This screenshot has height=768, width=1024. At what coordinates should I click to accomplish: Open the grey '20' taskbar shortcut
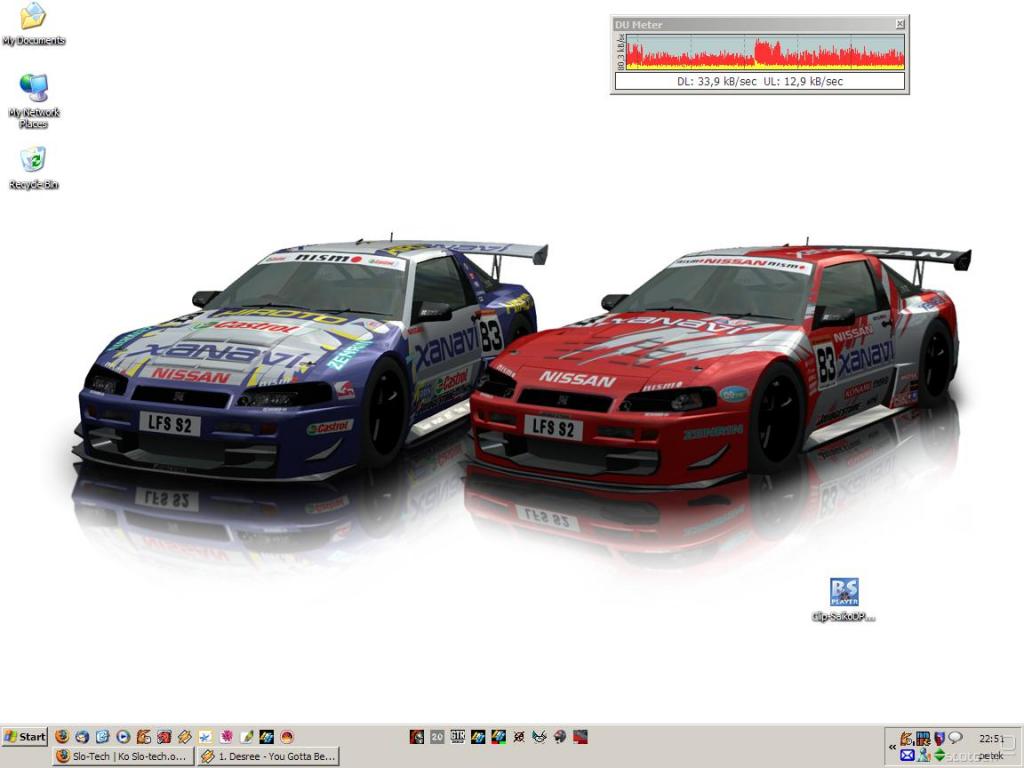tap(437, 737)
